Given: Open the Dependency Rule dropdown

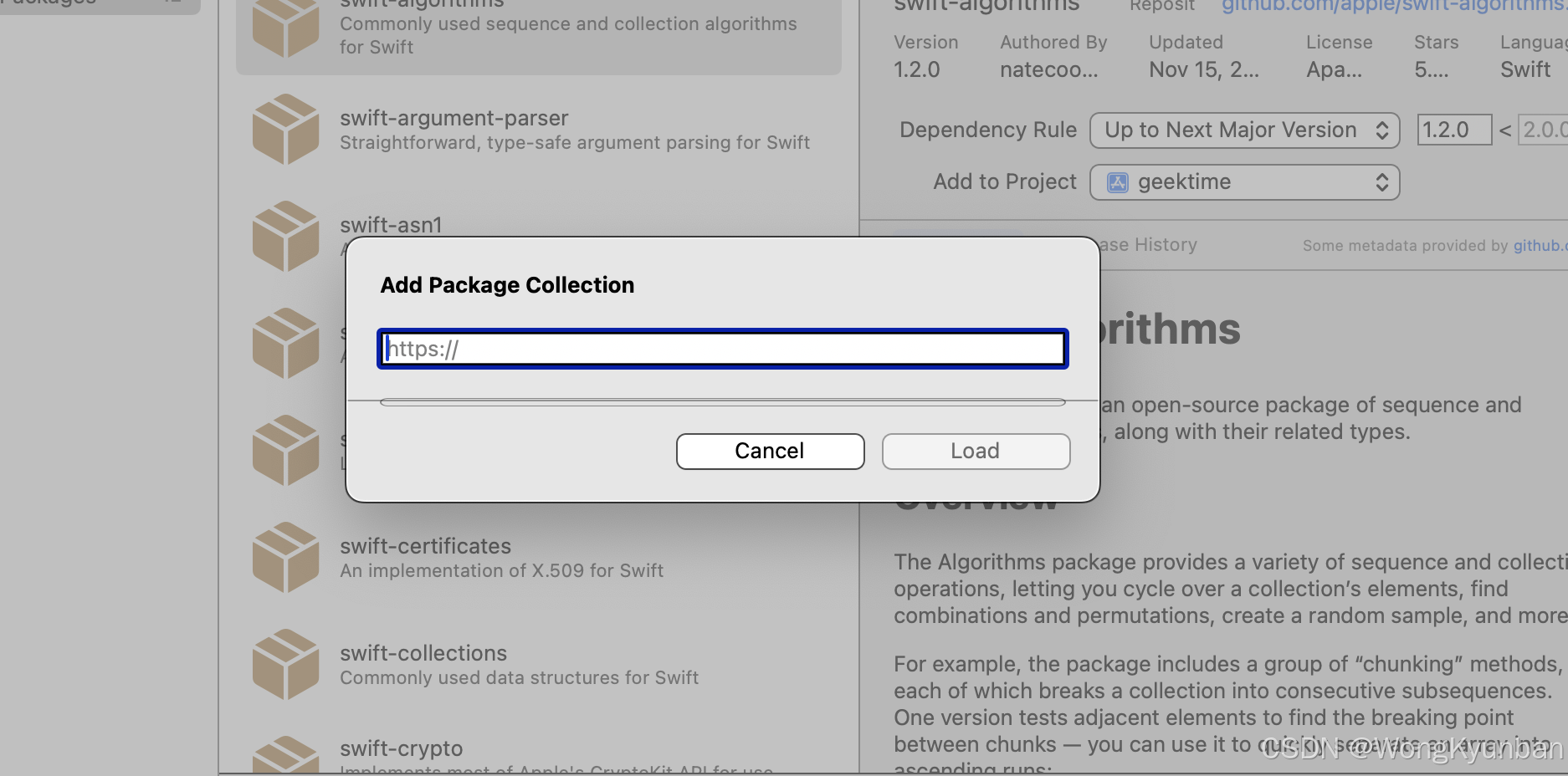Looking at the screenshot, I should tap(1244, 130).
